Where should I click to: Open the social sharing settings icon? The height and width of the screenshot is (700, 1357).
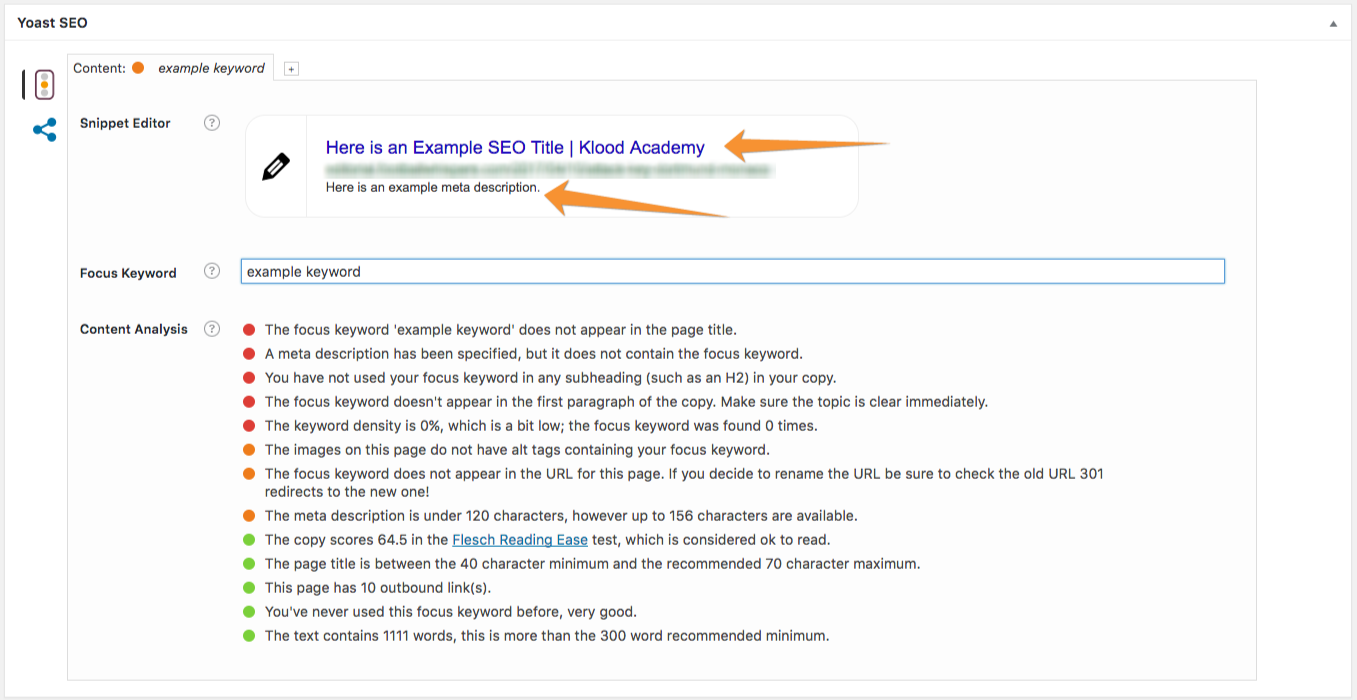click(x=44, y=130)
